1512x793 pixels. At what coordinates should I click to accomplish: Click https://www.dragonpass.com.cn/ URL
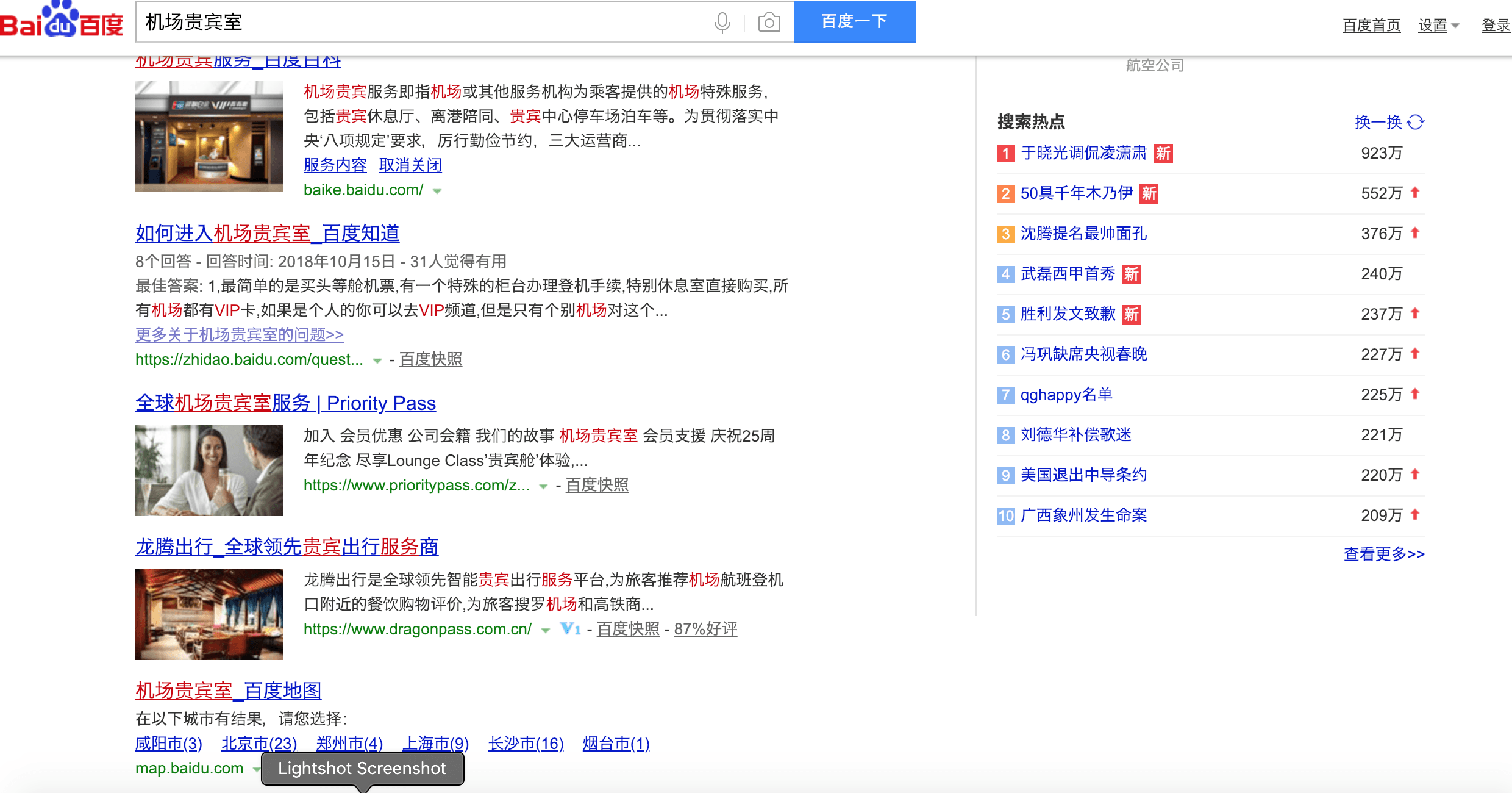(418, 629)
